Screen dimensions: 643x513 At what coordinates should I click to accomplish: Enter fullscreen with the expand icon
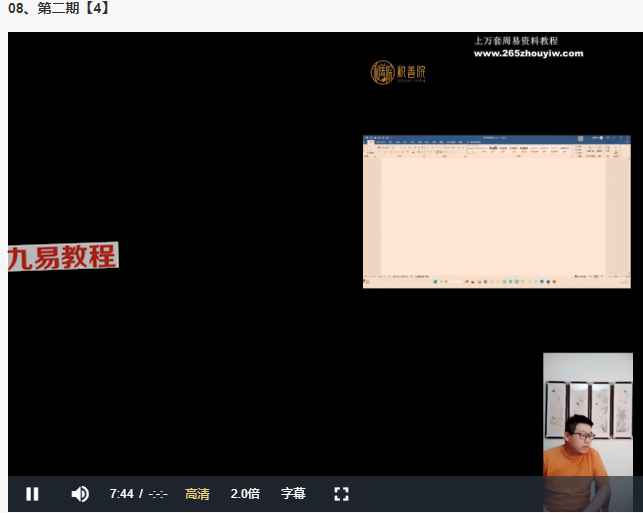click(341, 494)
